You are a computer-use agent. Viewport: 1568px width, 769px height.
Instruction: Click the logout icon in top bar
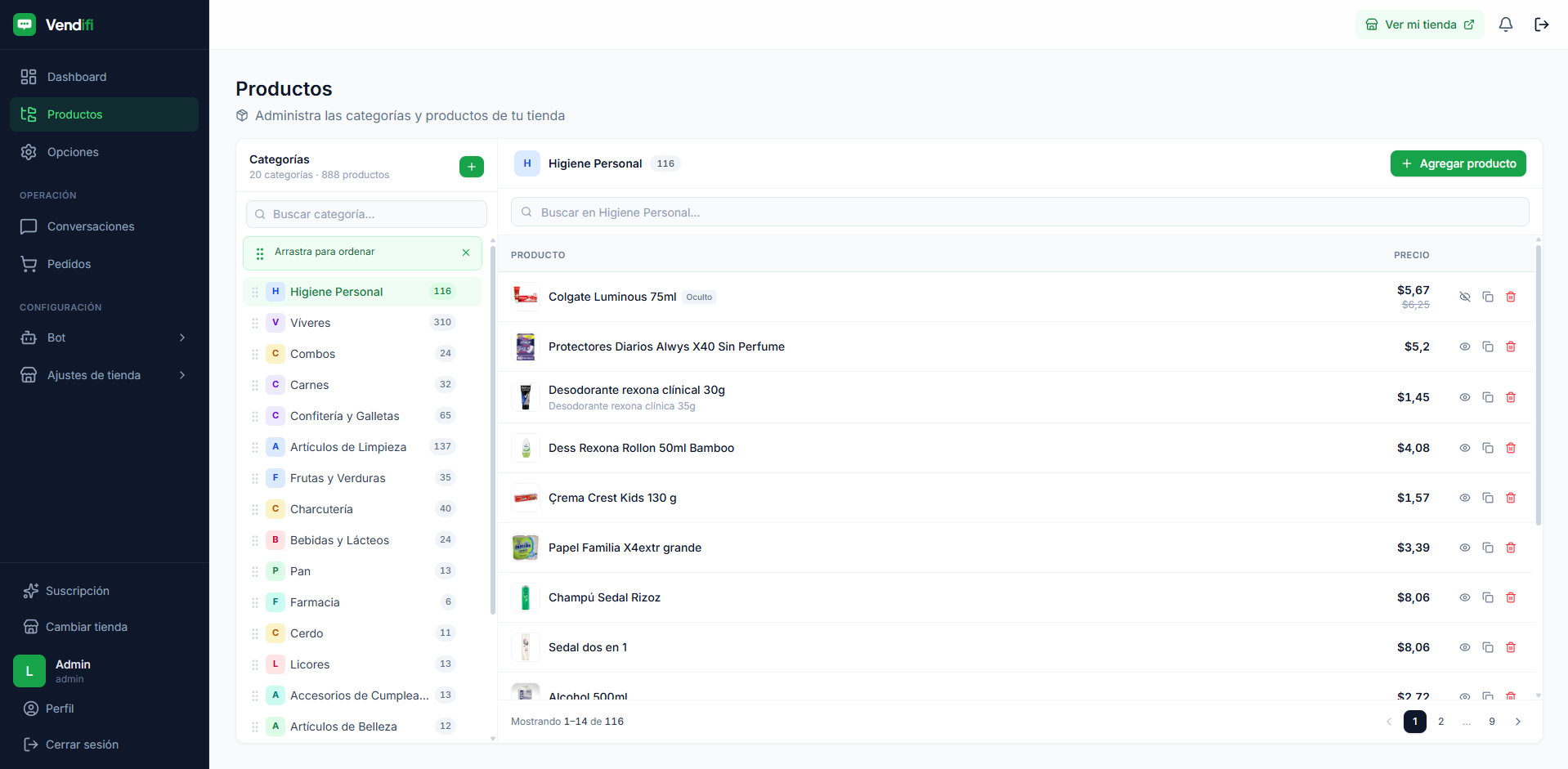tap(1541, 25)
